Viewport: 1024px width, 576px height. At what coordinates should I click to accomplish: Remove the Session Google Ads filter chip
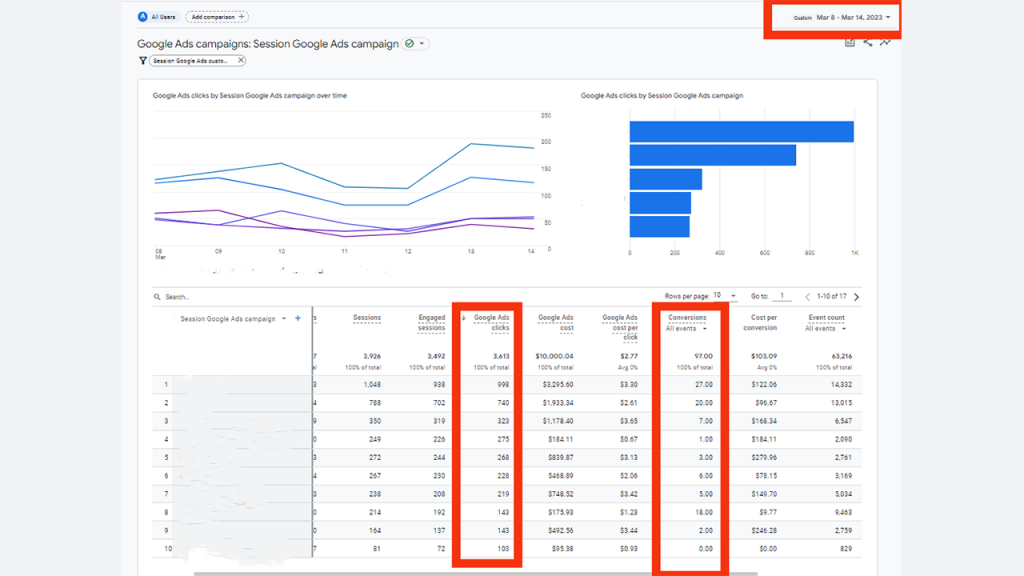tap(240, 60)
